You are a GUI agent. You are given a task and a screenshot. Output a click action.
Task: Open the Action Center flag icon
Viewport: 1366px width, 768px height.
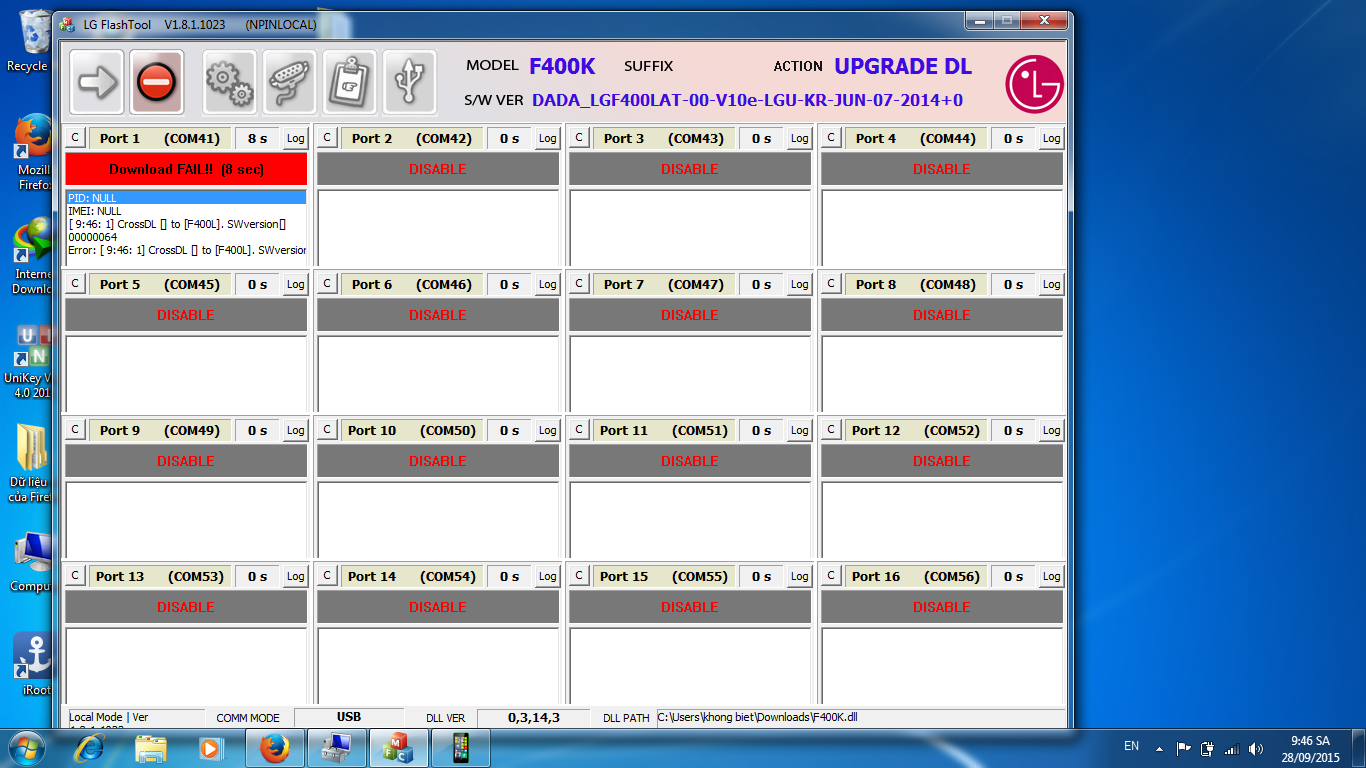[x=1183, y=748]
